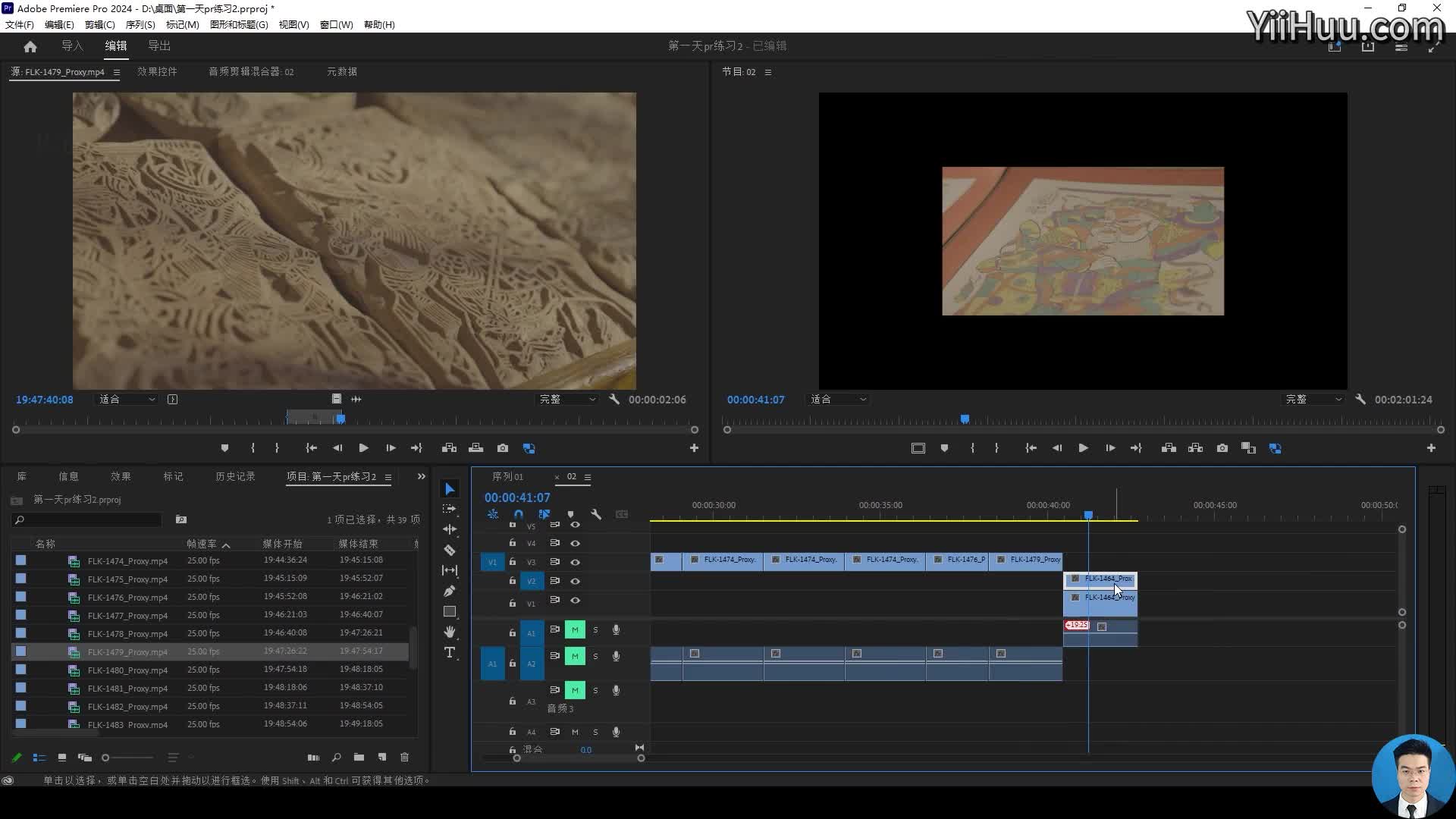Play the program monitor sequence
Image resolution: width=1456 pixels, height=819 pixels.
(x=1083, y=448)
